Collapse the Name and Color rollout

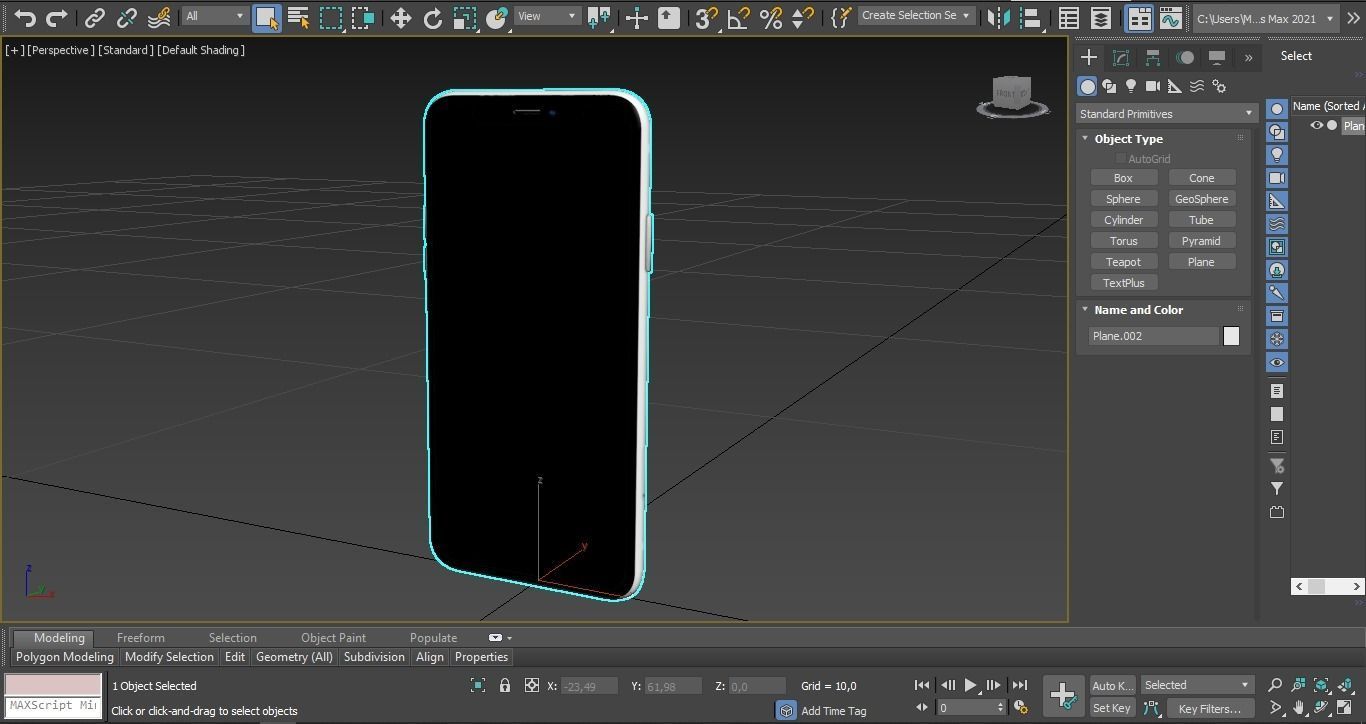pyautogui.click(x=1085, y=309)
